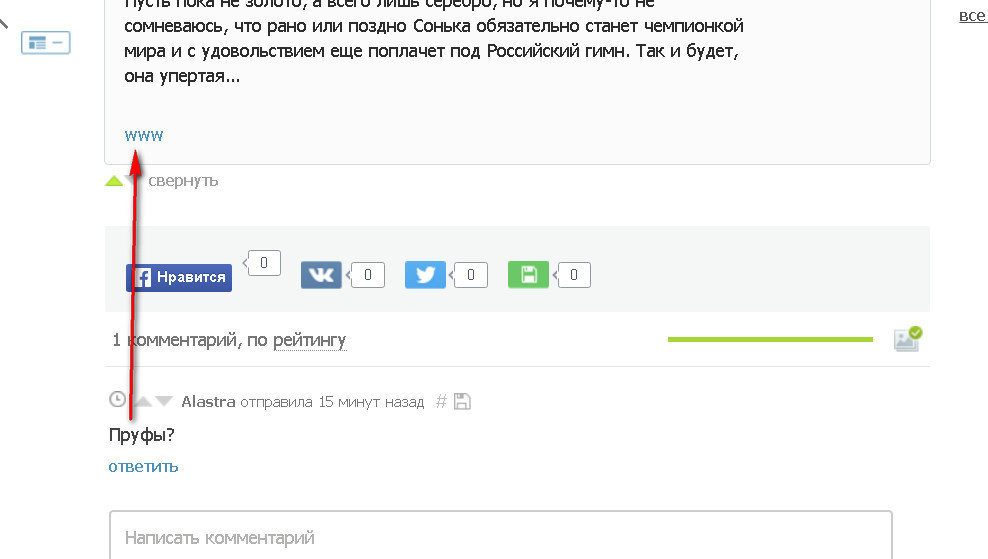Click the VK share icon
988x559 pixels.
pyautogui.click(x=321, y=275)
